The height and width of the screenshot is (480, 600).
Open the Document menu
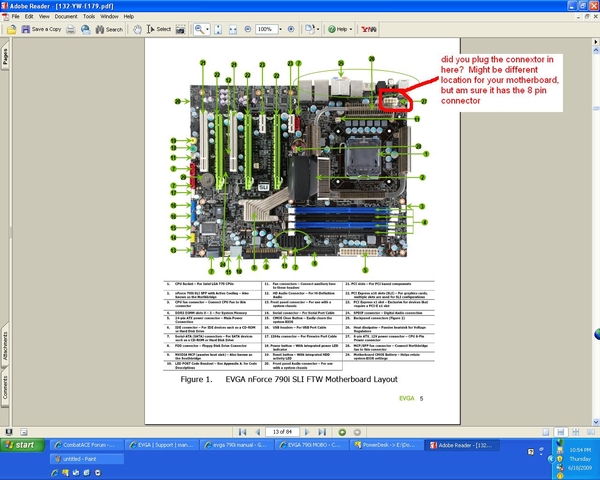tap(66, 16)
